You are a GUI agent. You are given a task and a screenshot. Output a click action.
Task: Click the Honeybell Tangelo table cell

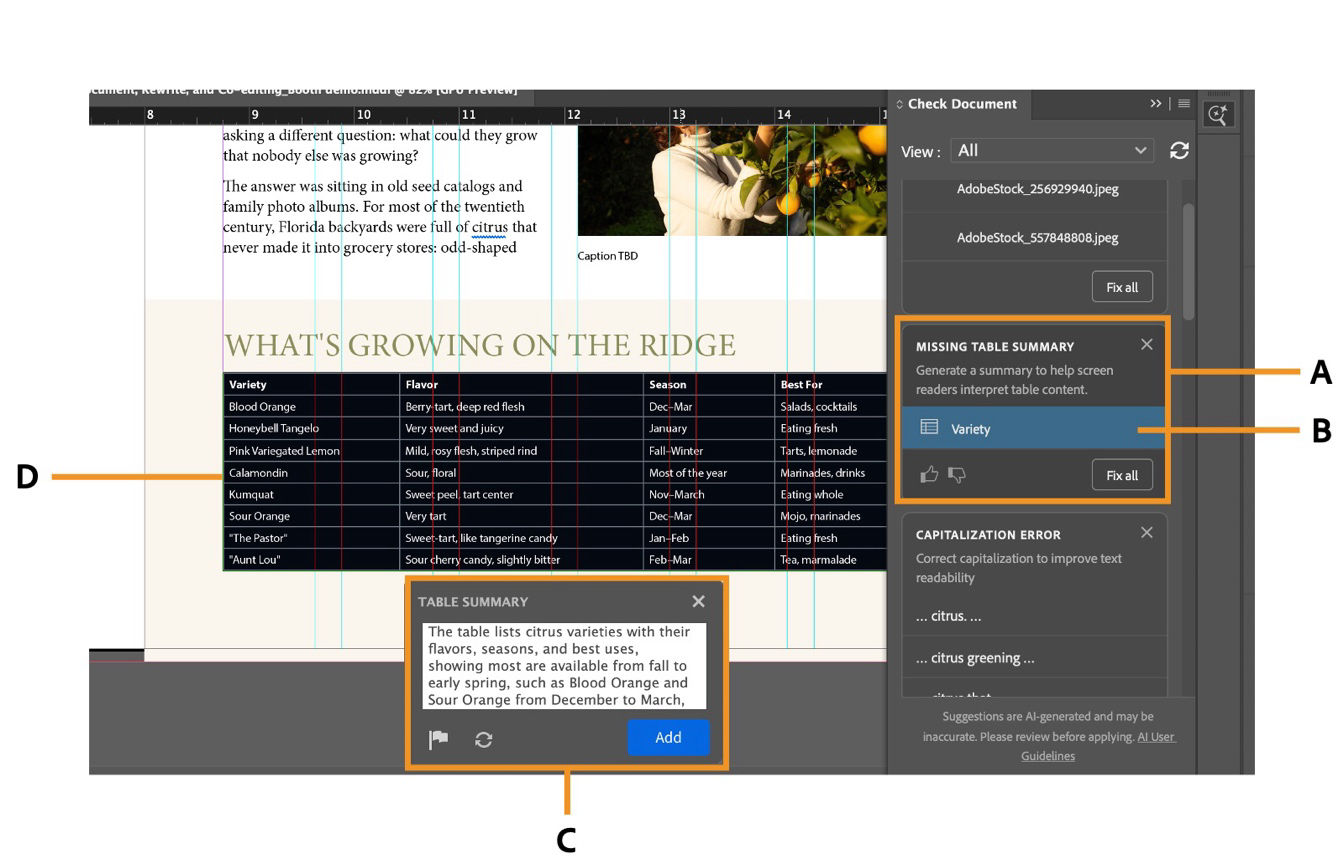pyautogui.click(x=311, y=428)
